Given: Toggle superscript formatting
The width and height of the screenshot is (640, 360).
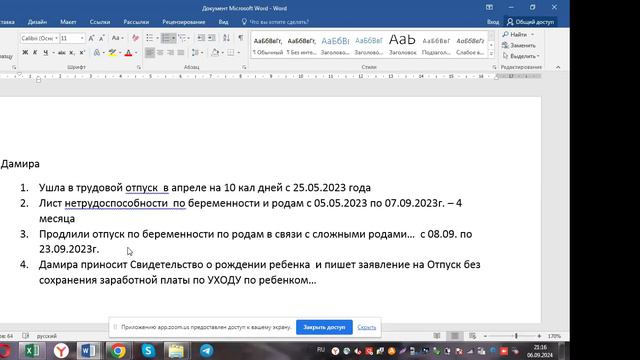Looking at the screenshot, I should (82, 52).
